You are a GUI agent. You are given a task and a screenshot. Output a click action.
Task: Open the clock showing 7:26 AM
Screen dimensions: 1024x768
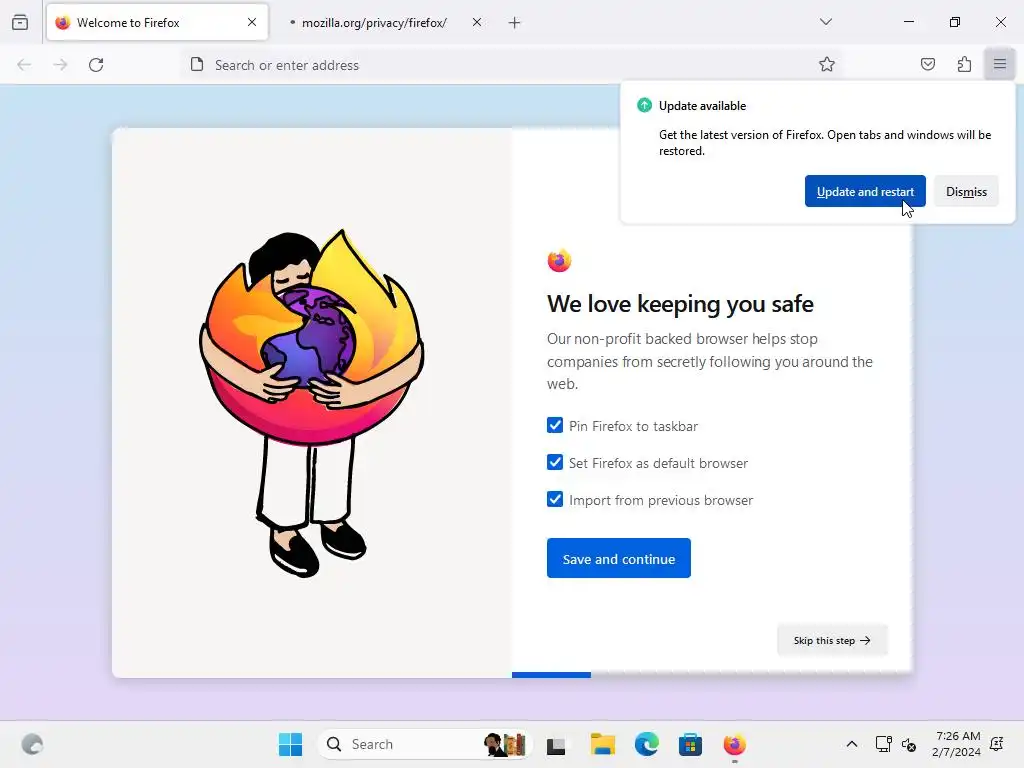click(x=956, y=744)
